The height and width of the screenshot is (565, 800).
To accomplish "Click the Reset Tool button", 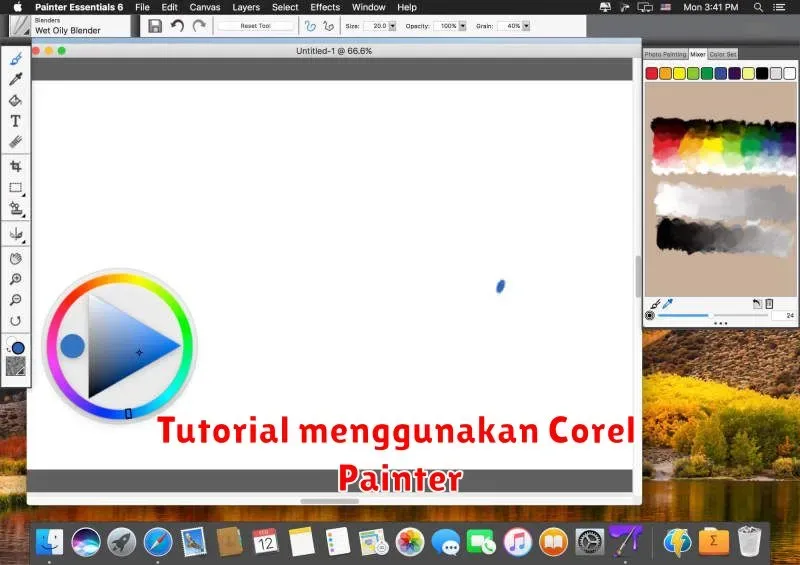I will (x=256, y=26).
